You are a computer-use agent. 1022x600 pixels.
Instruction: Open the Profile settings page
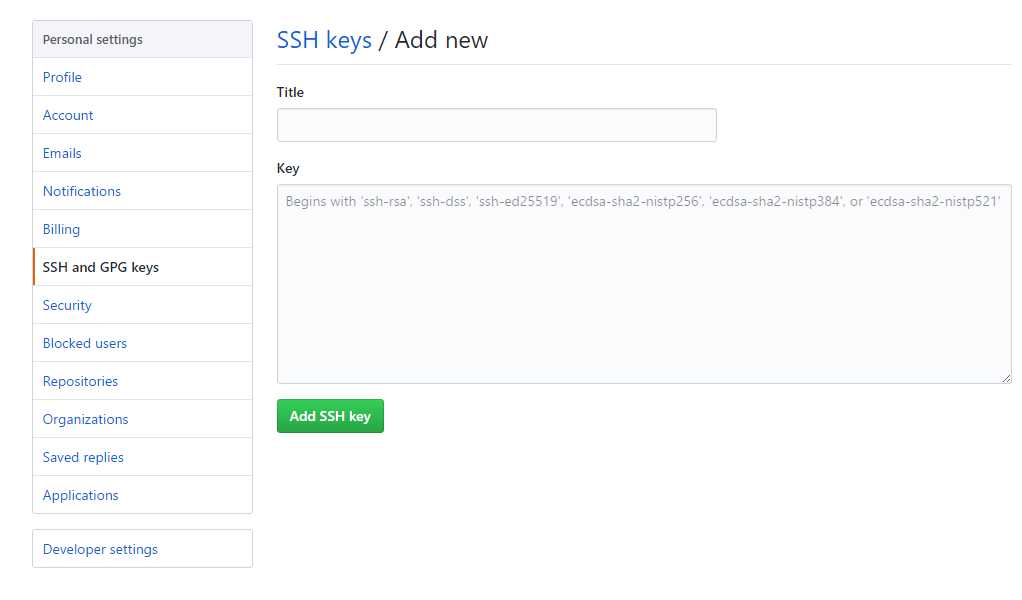pyautogui.click(x=142, y=77)
